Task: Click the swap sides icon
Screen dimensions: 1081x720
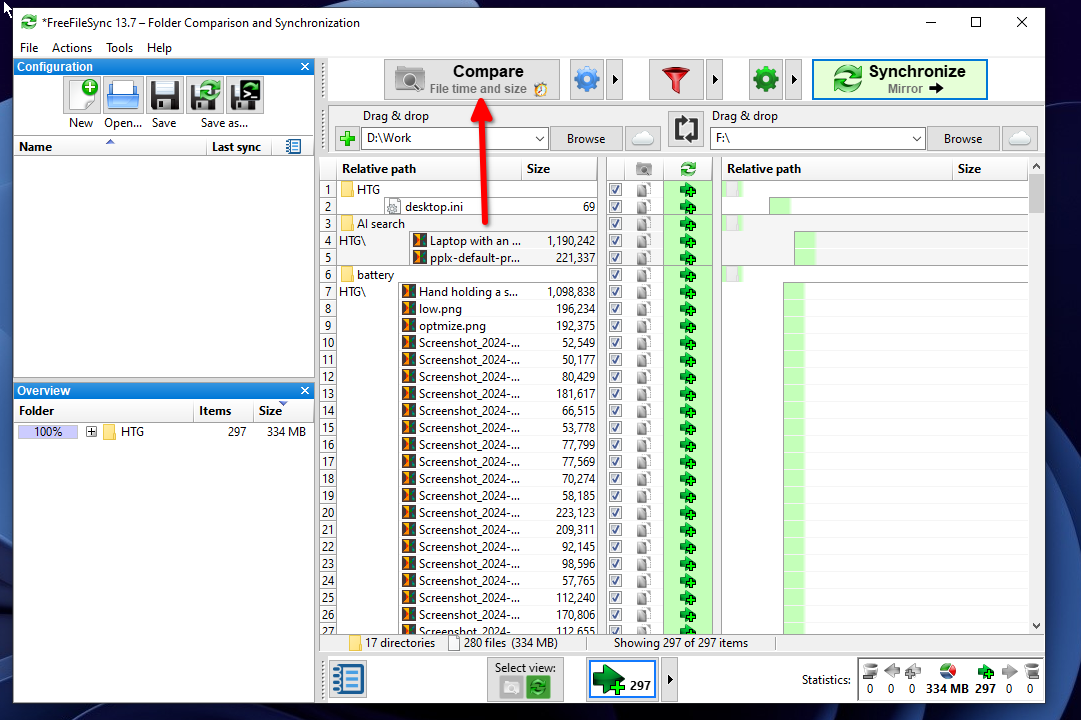Action: pos(686,129)
